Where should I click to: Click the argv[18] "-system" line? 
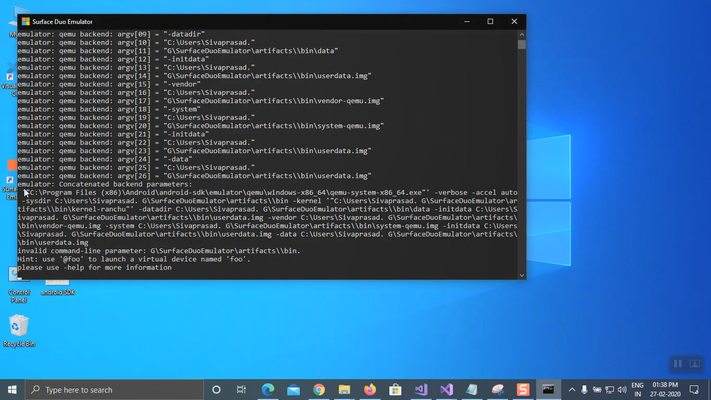(109, 109)
